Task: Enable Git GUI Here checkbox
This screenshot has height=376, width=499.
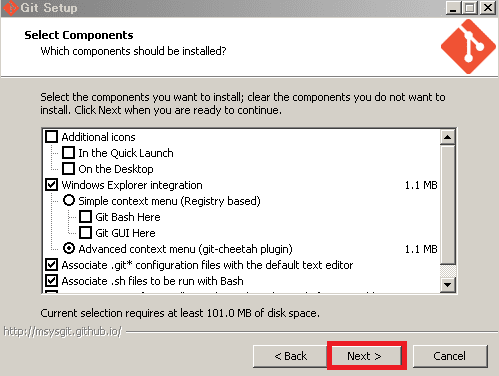Action: pyautogui.click(x=85, y=233)
